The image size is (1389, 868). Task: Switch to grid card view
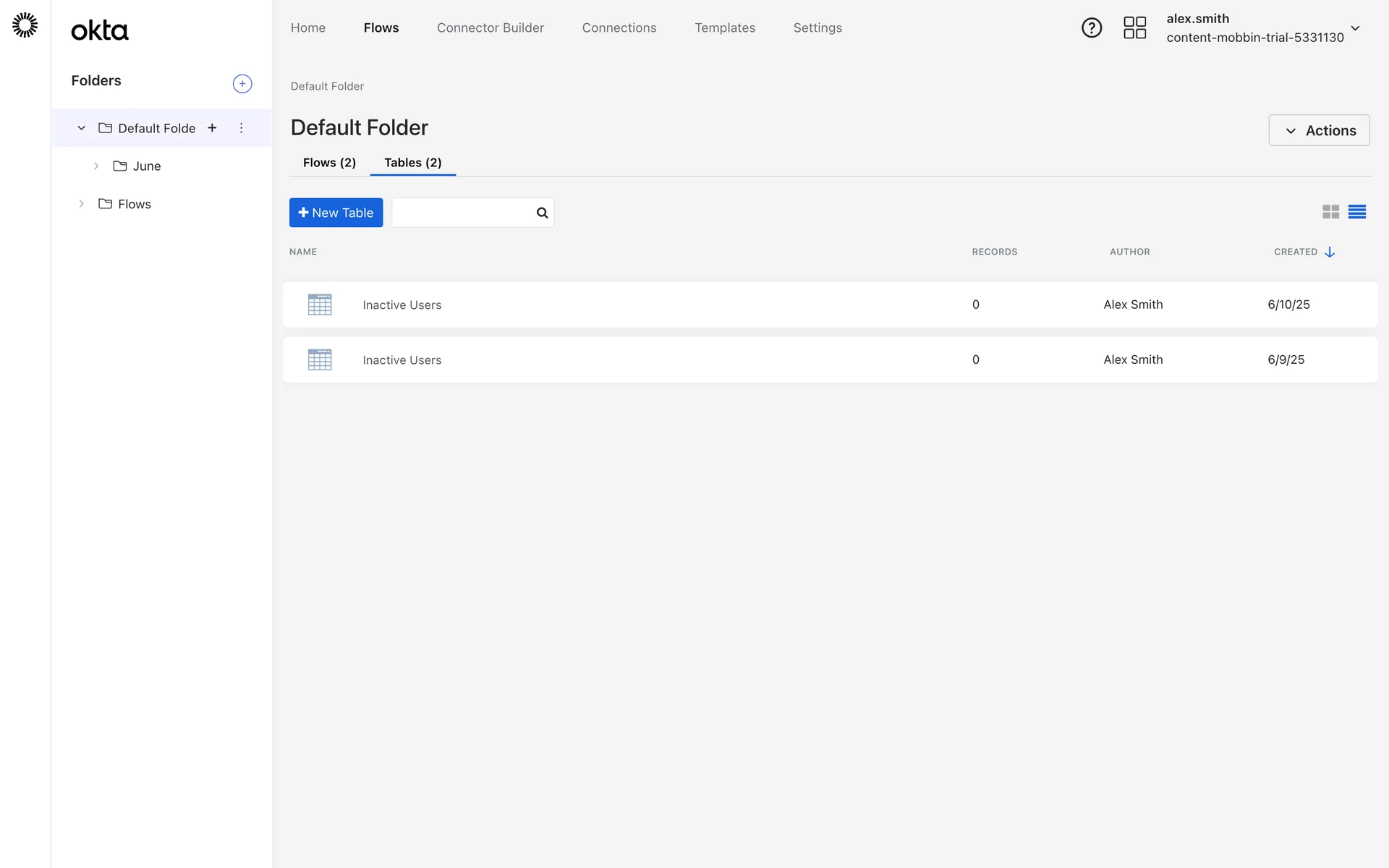point(1330,212)
